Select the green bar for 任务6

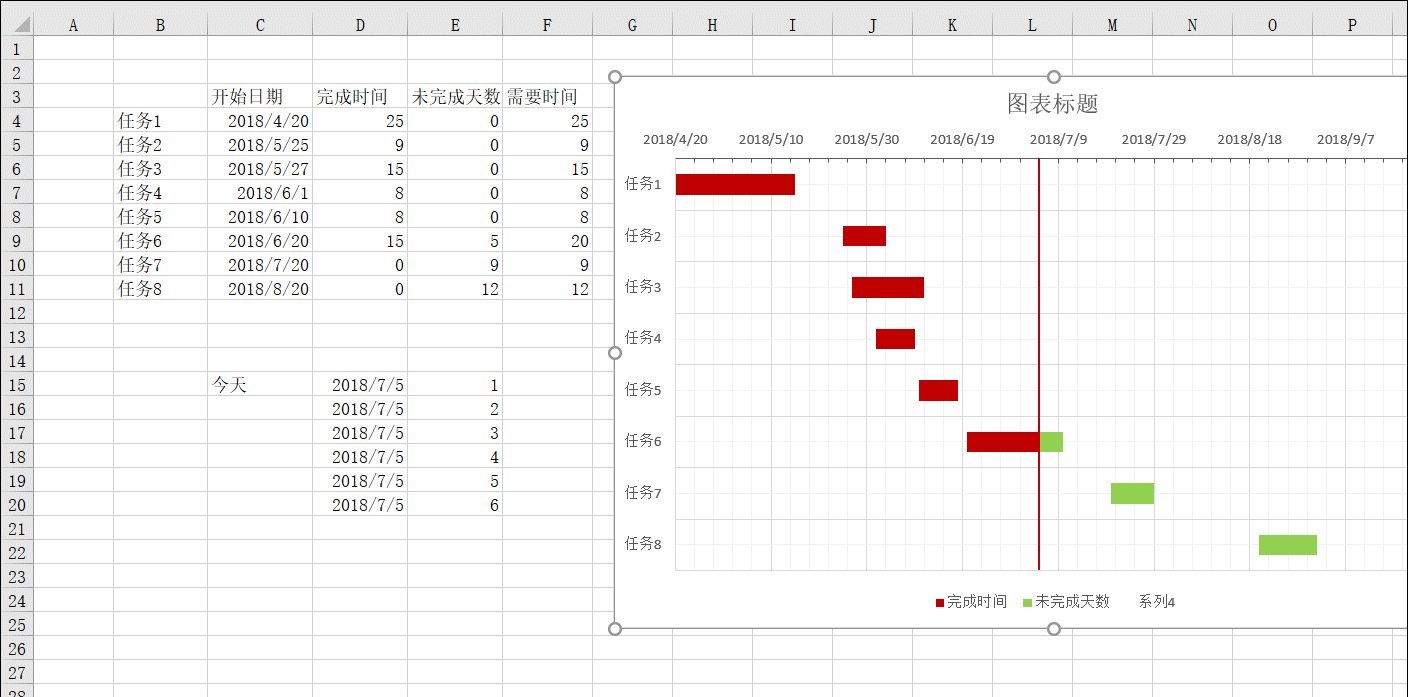point(1052,442)
